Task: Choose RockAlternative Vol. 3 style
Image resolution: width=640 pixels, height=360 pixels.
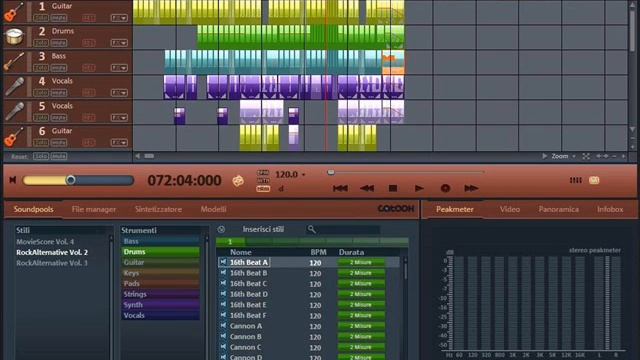Action: (x=52, y=263)
